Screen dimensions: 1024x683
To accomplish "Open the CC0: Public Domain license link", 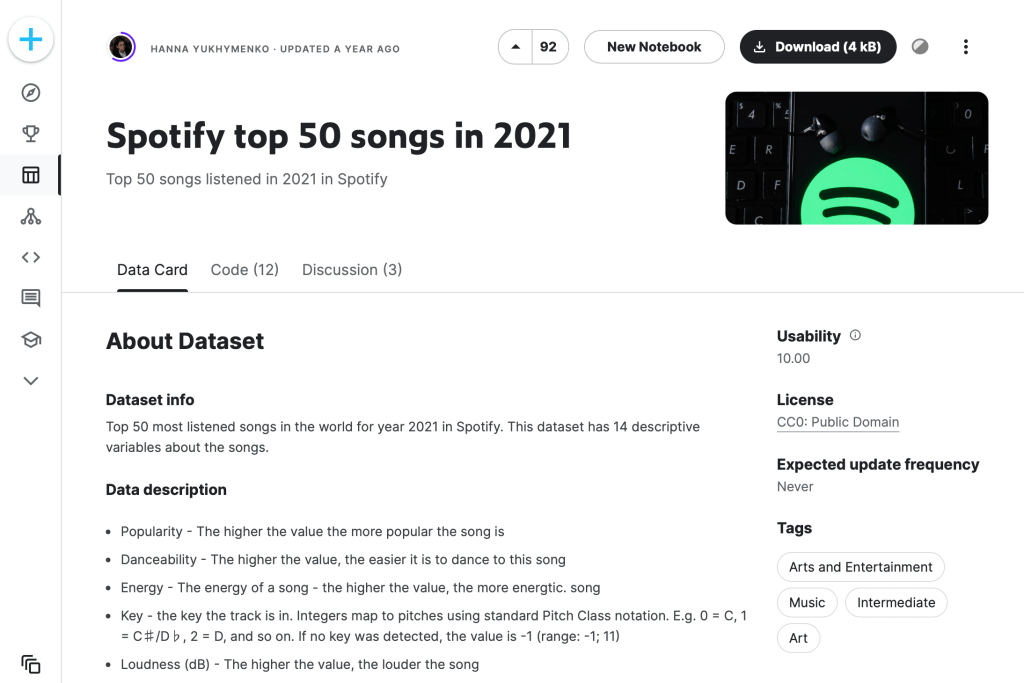I will 838,422.
